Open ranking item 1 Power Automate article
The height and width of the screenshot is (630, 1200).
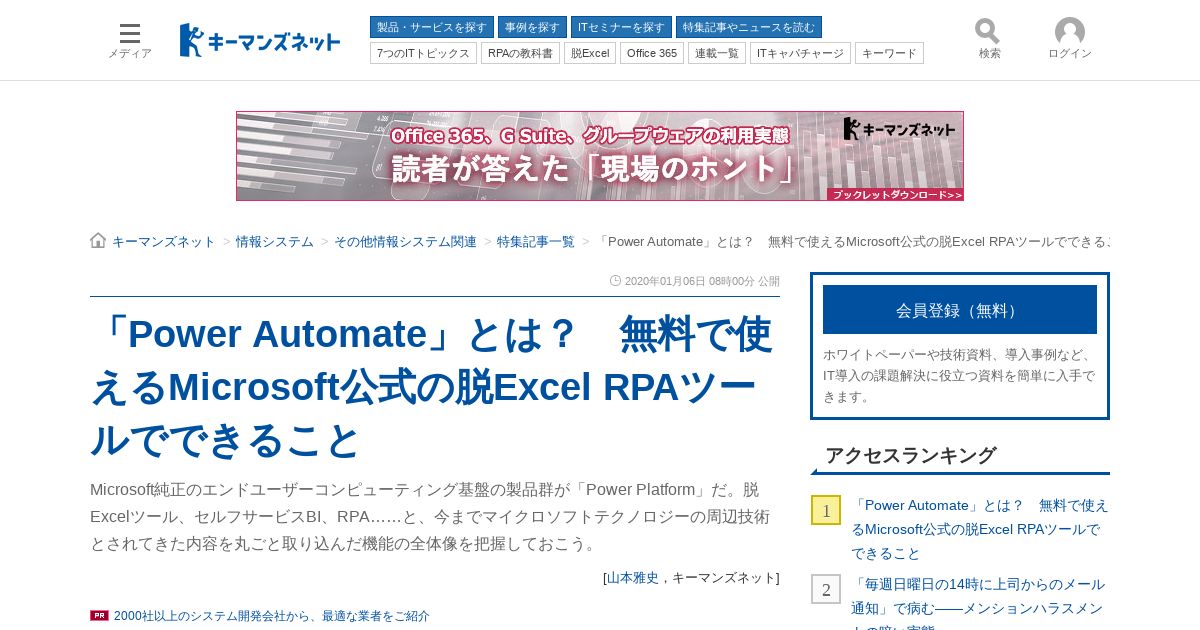980,529
